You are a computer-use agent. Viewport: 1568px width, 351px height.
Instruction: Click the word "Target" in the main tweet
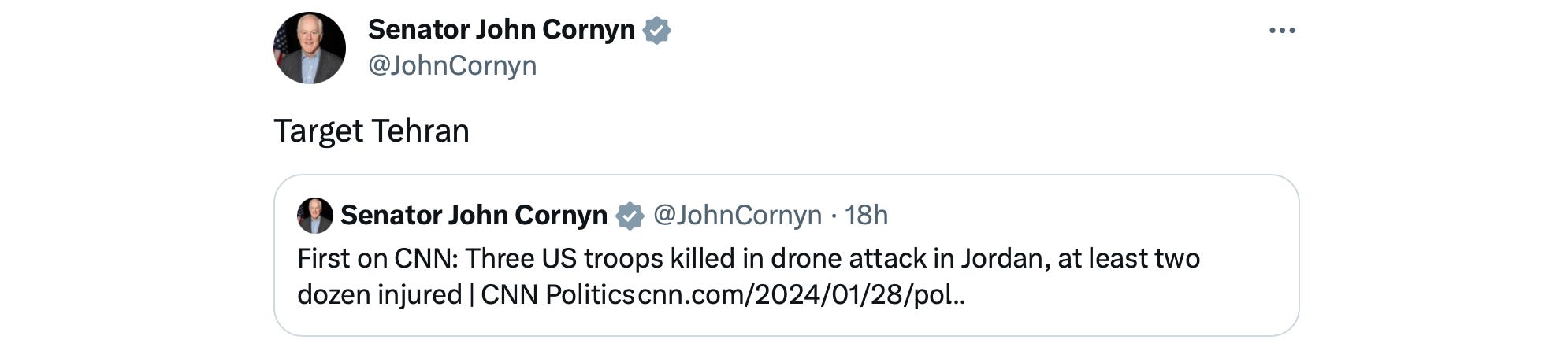pyautogui.click(x=318, y=131)
